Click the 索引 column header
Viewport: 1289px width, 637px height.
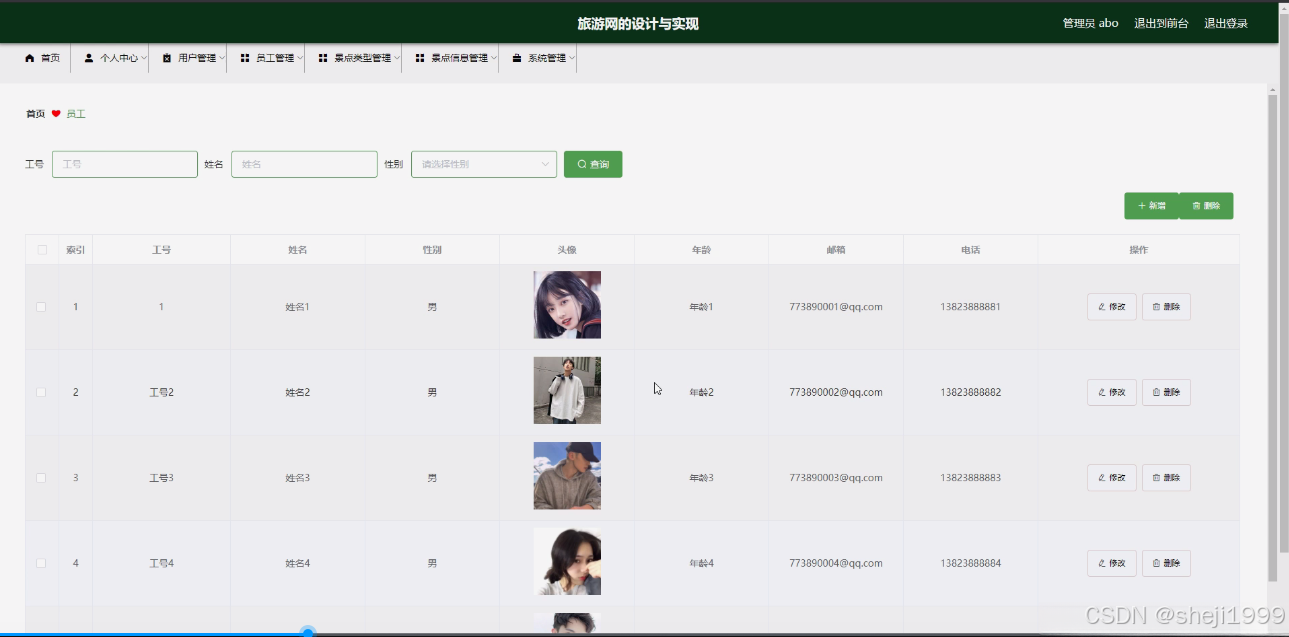(75, 250)
